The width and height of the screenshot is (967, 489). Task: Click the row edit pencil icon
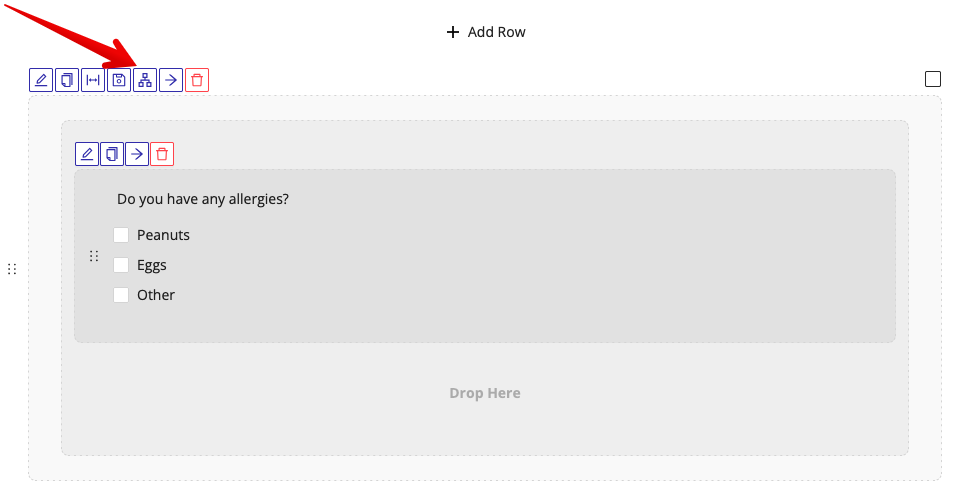point(41,80)
